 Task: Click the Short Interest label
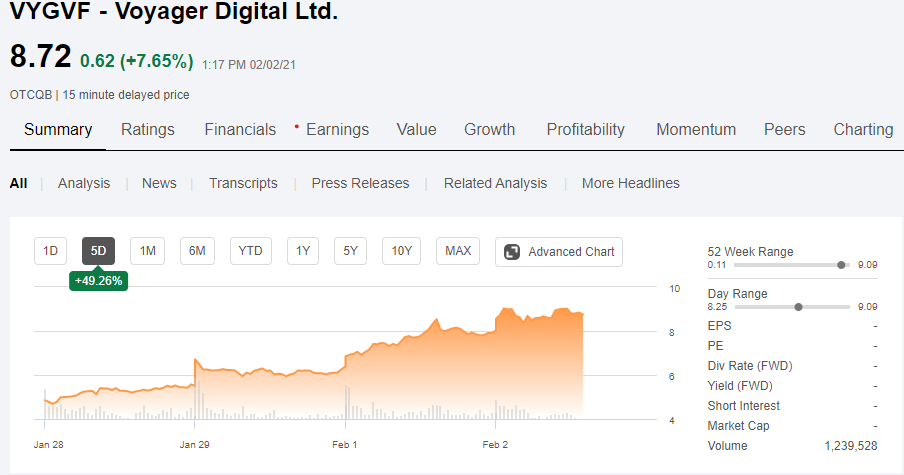coord(744,406)
